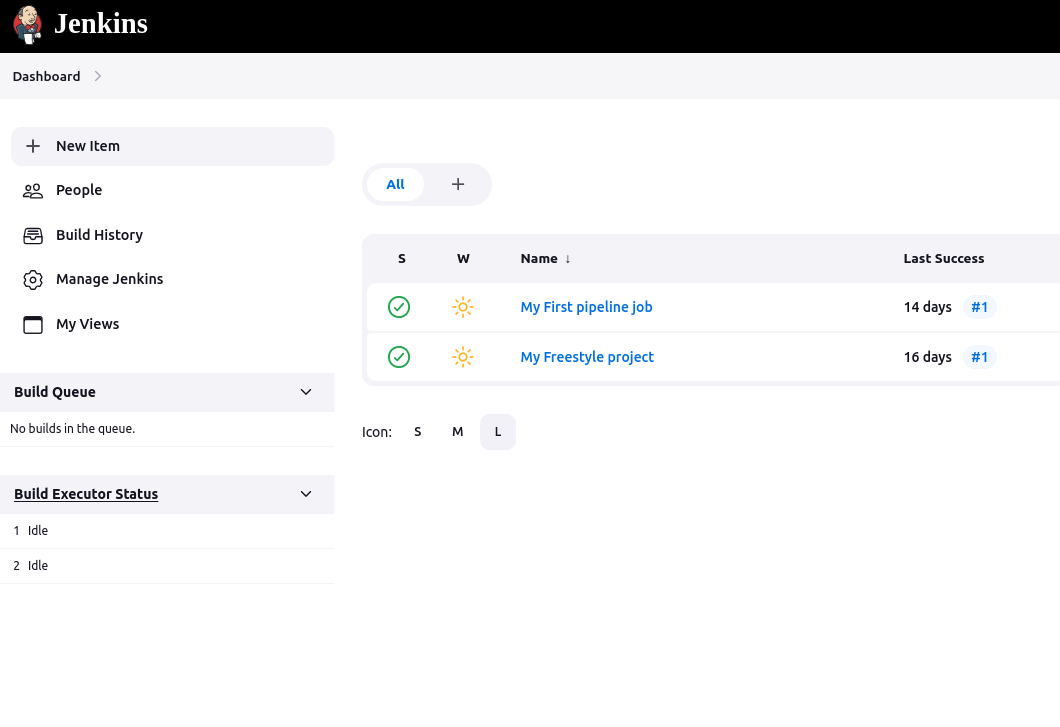Open build #1 of My Freestyle project

pos(980,357)
